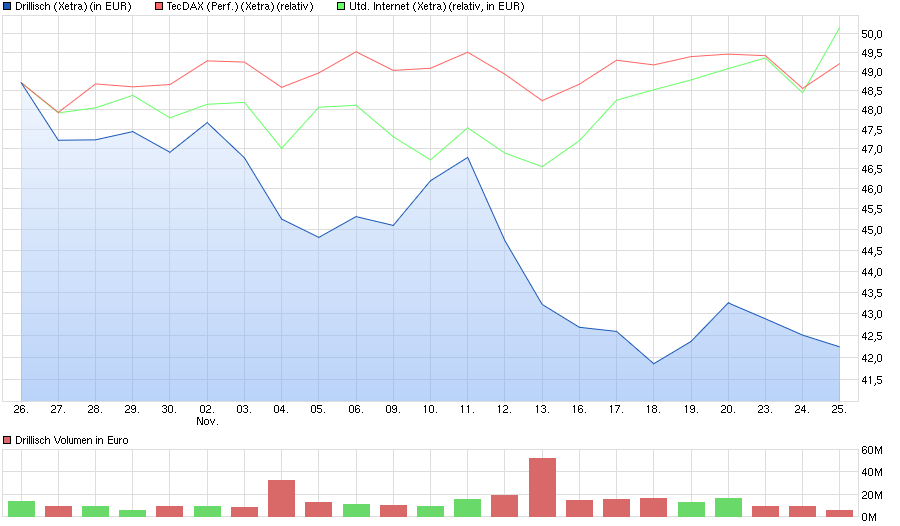
Task: Click the x-axis date label '13.'
Action: (x=542, y=409)
